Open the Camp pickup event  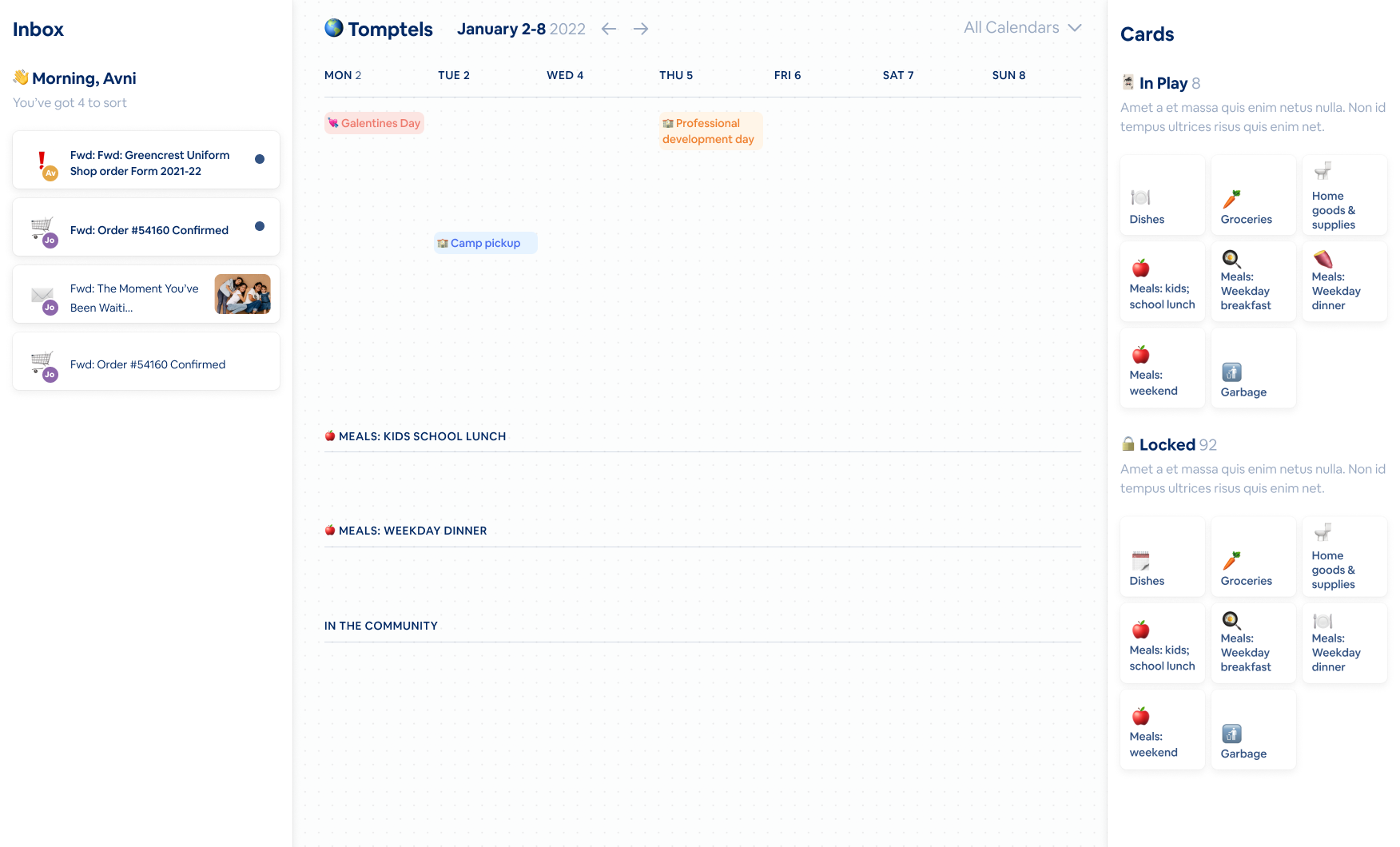tap(485, 243)
